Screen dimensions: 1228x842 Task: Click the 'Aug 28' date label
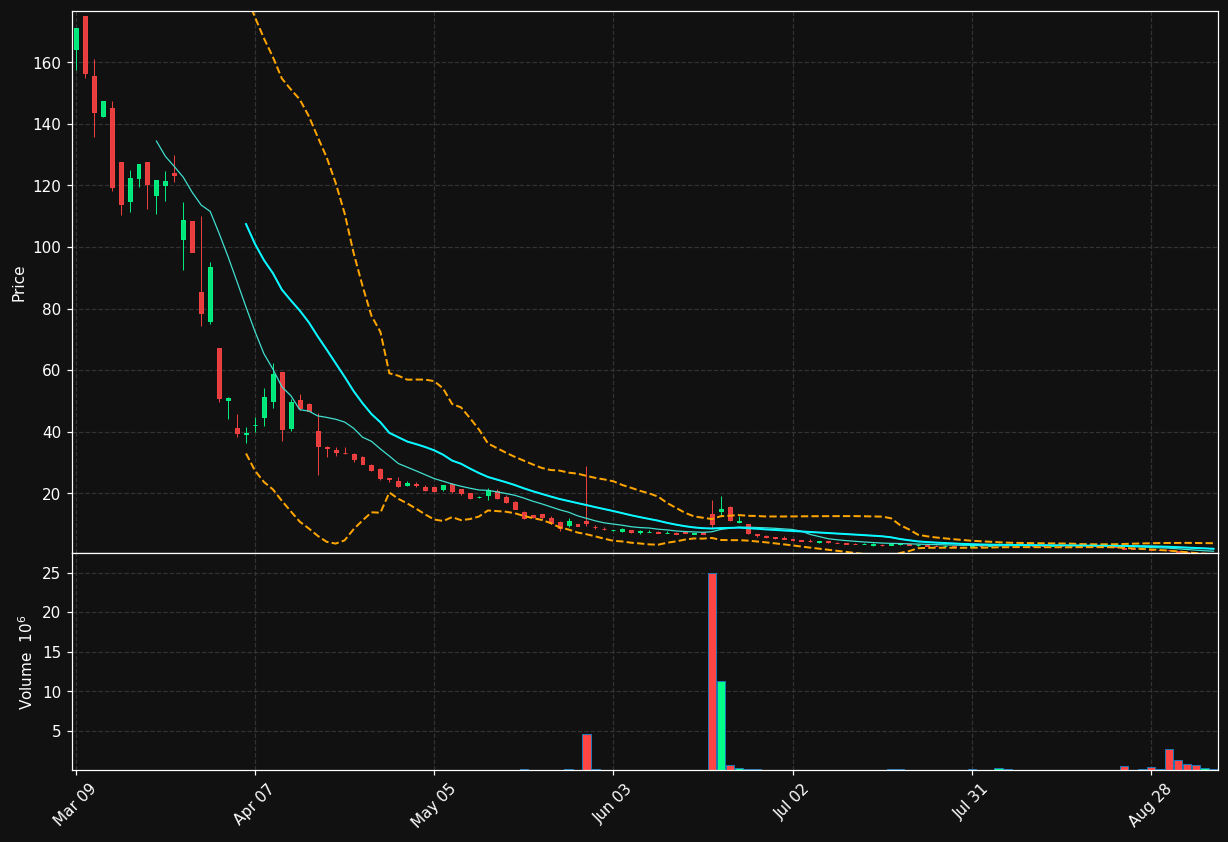coord(1149,804)
